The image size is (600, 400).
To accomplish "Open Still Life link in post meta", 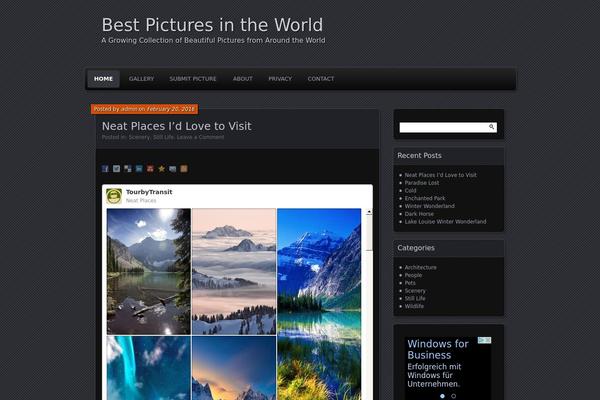I will (163, 137).
